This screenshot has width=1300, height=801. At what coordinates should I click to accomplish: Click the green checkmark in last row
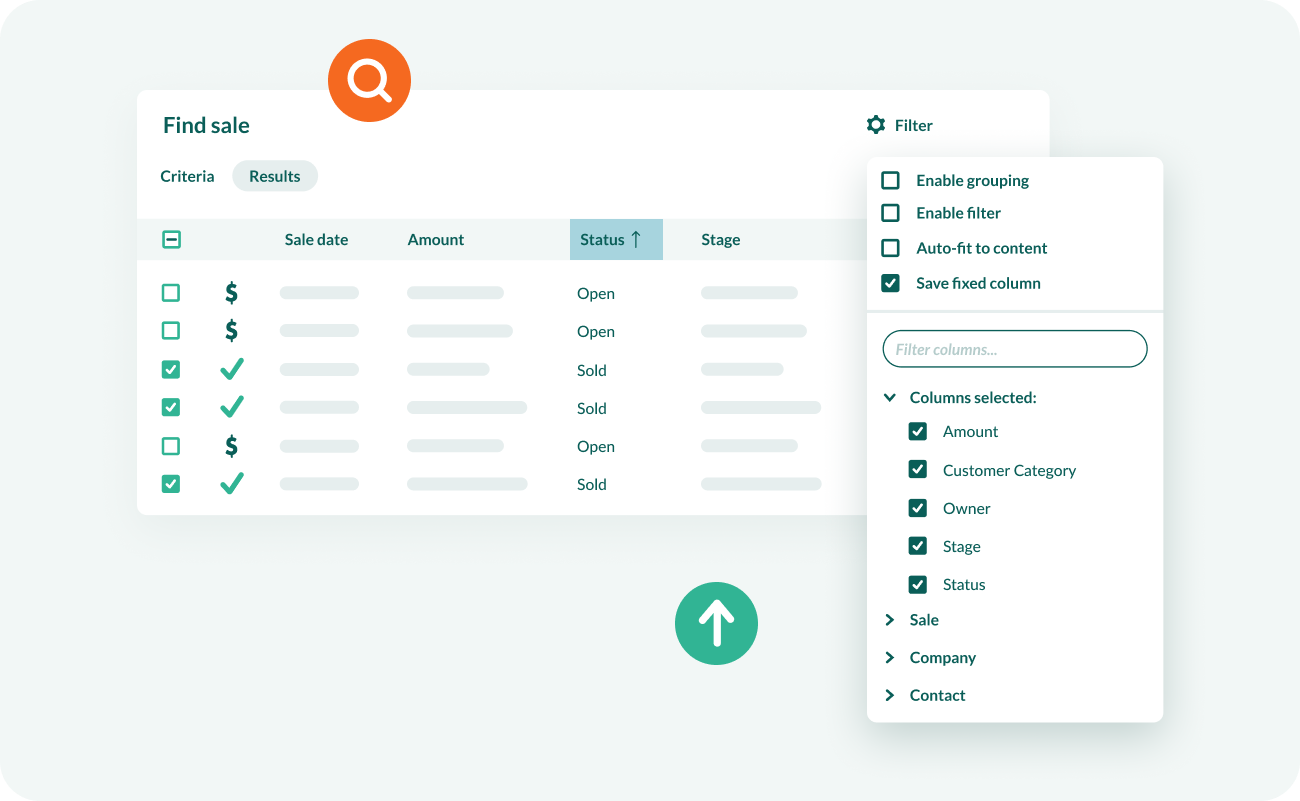click(231, 484)
